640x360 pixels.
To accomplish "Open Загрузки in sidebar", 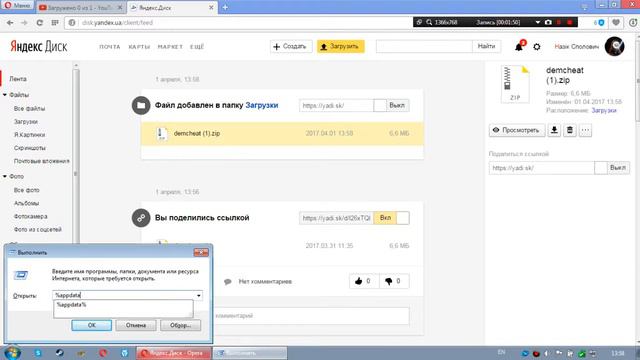I will click(26, 122).
